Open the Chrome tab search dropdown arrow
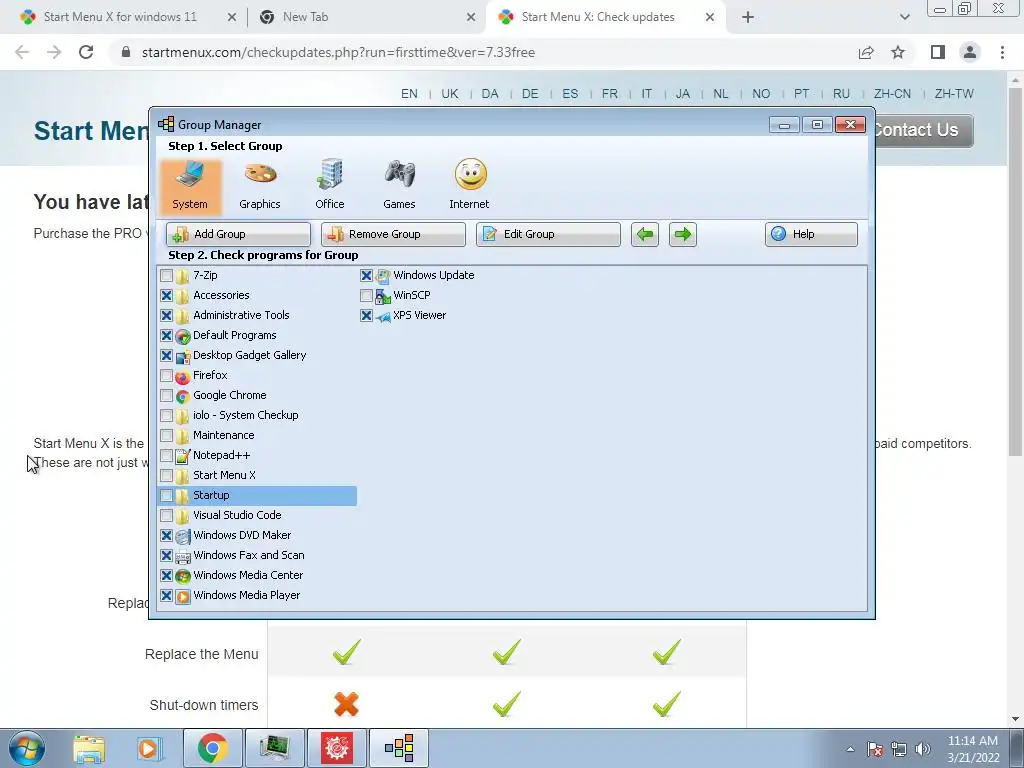1024x768 pixels. click(904, 17)
